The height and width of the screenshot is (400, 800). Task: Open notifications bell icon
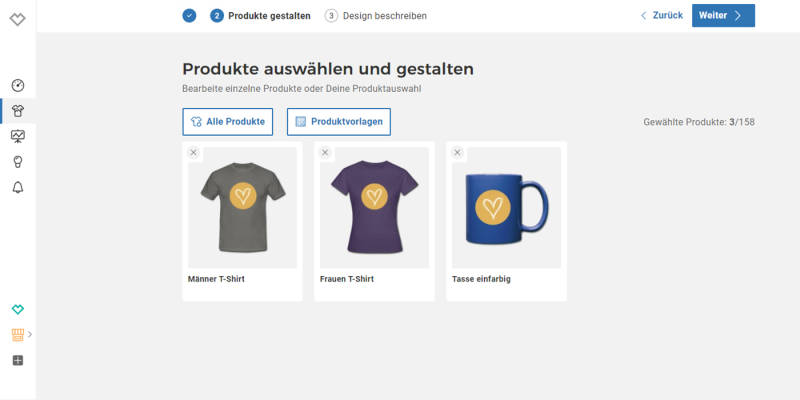click(x=18, y=187)
